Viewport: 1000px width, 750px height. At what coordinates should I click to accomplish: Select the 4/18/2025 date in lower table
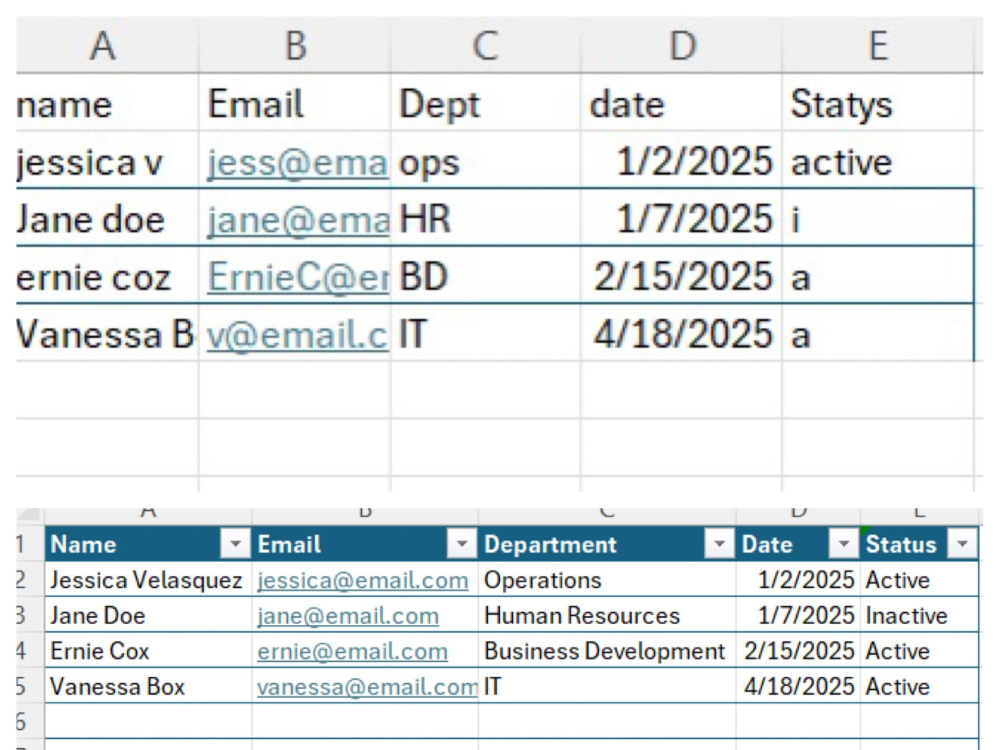pyautogui.click(x=798, y=687)
